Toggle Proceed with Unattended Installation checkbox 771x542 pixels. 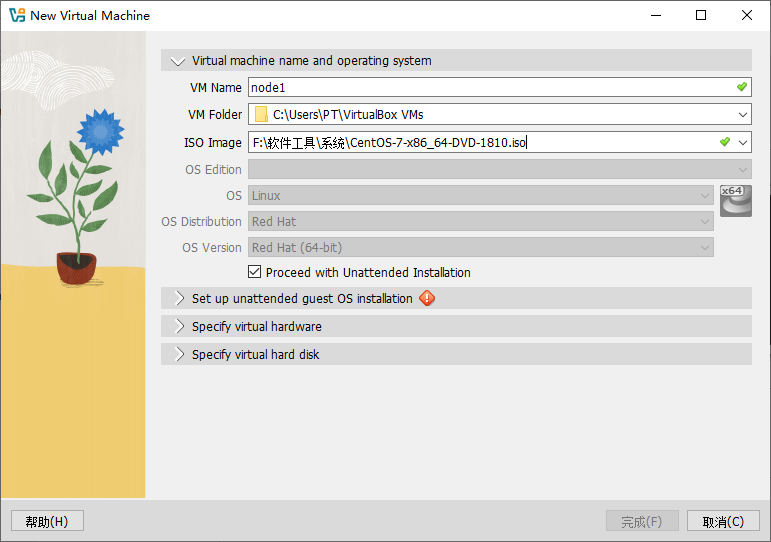(254, 272)
